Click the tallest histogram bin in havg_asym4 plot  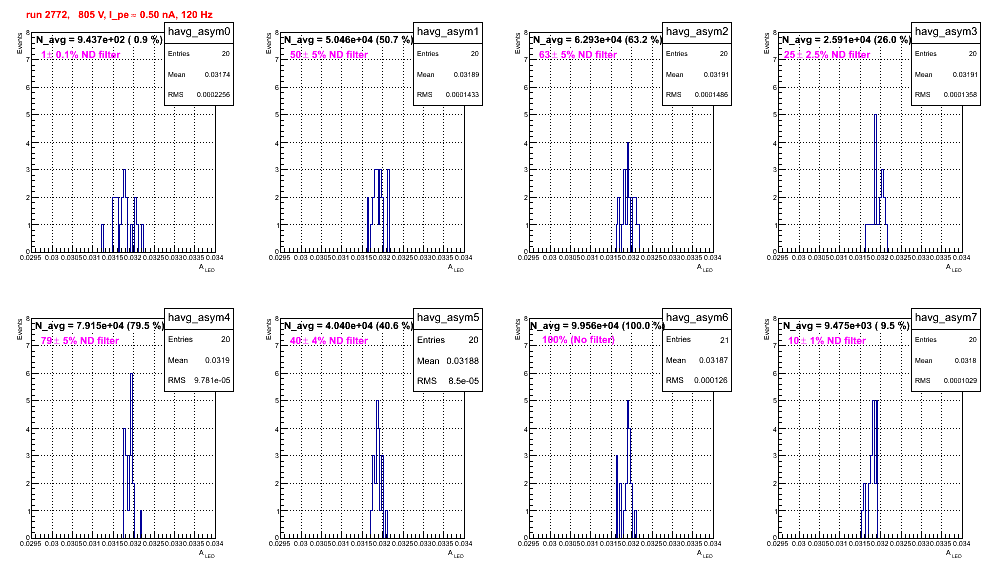(131, 455)
